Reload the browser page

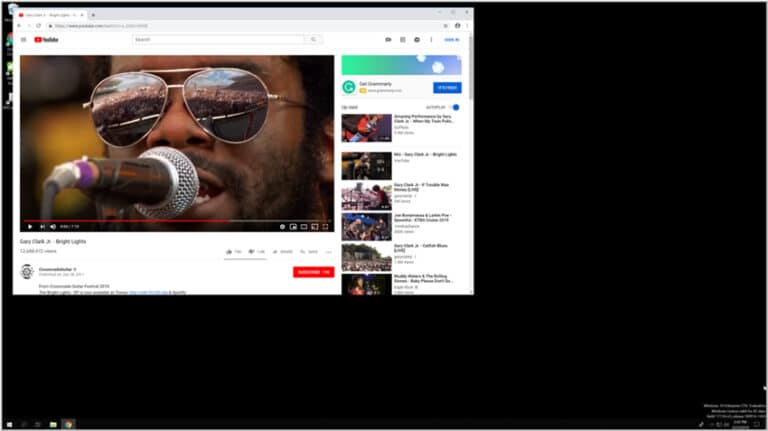click(x=38, y=25)
